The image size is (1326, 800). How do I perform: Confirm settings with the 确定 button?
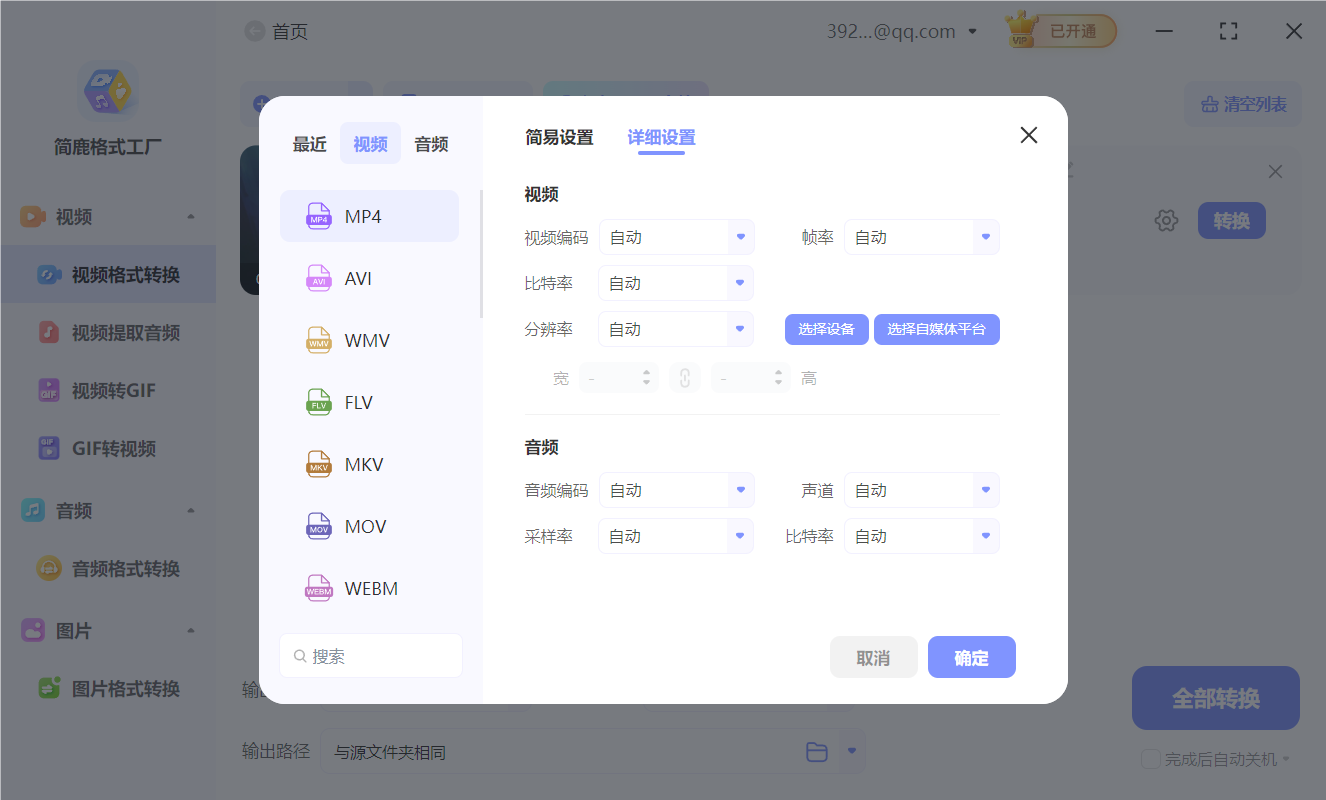[x=971, y=657]
